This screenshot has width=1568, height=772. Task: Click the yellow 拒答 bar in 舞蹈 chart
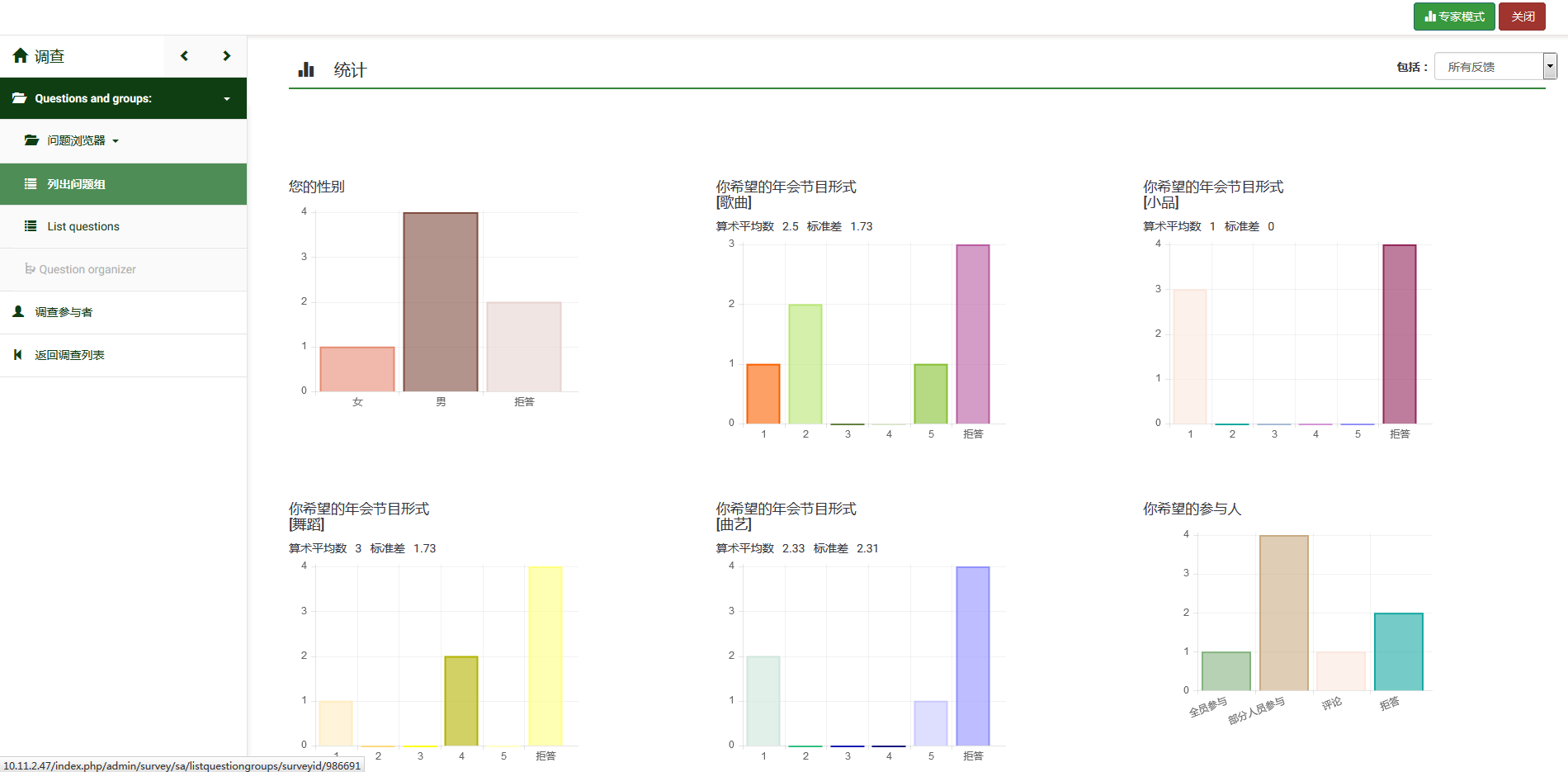point(545,656)
